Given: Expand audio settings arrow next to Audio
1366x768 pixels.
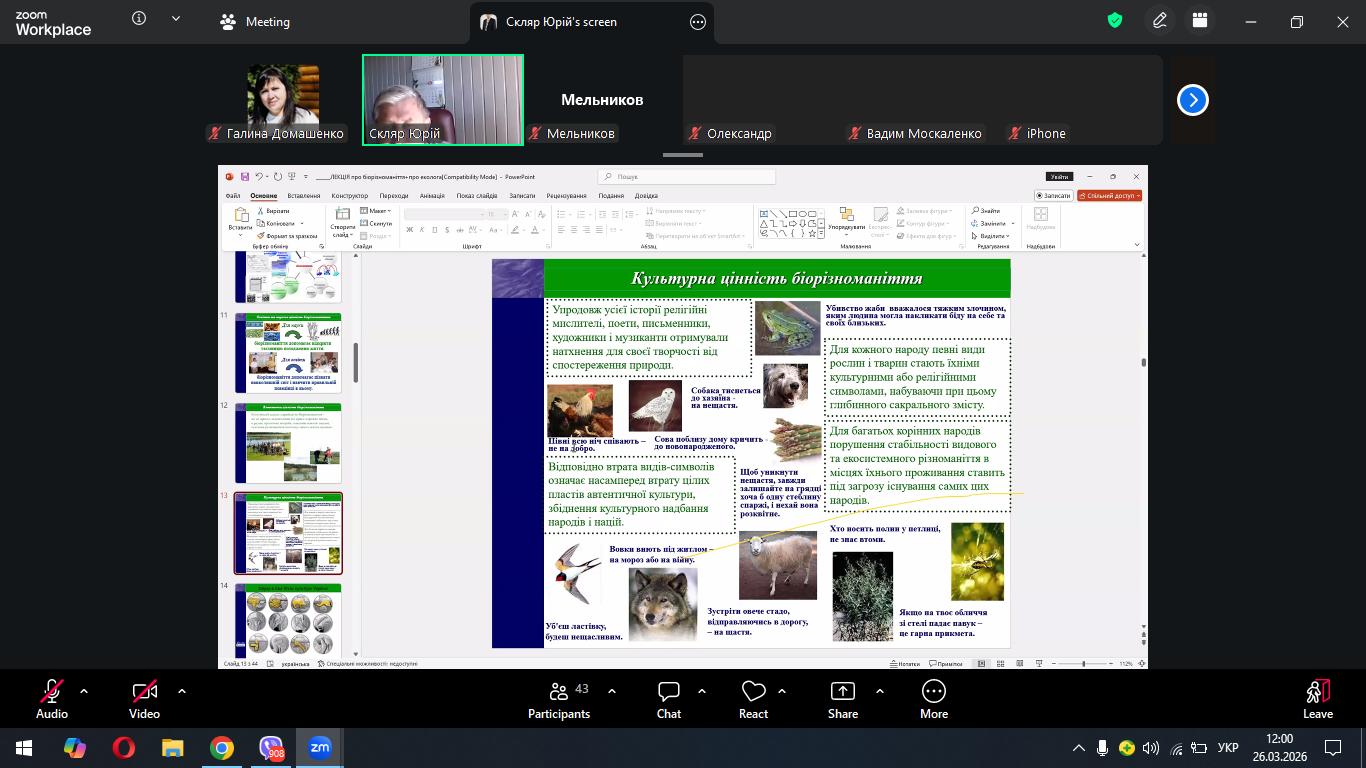Looking at the screenshot, I should [x=84, y=691].
